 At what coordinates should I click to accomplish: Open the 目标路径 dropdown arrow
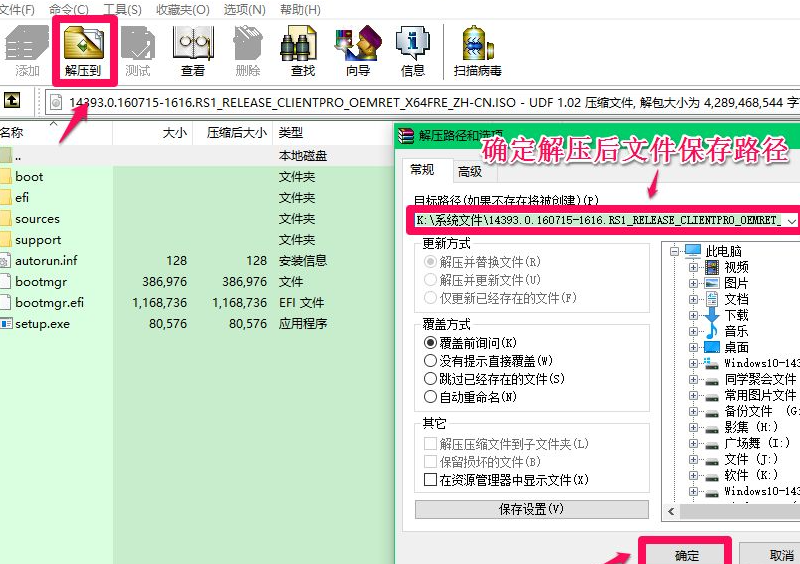point(791,220)
